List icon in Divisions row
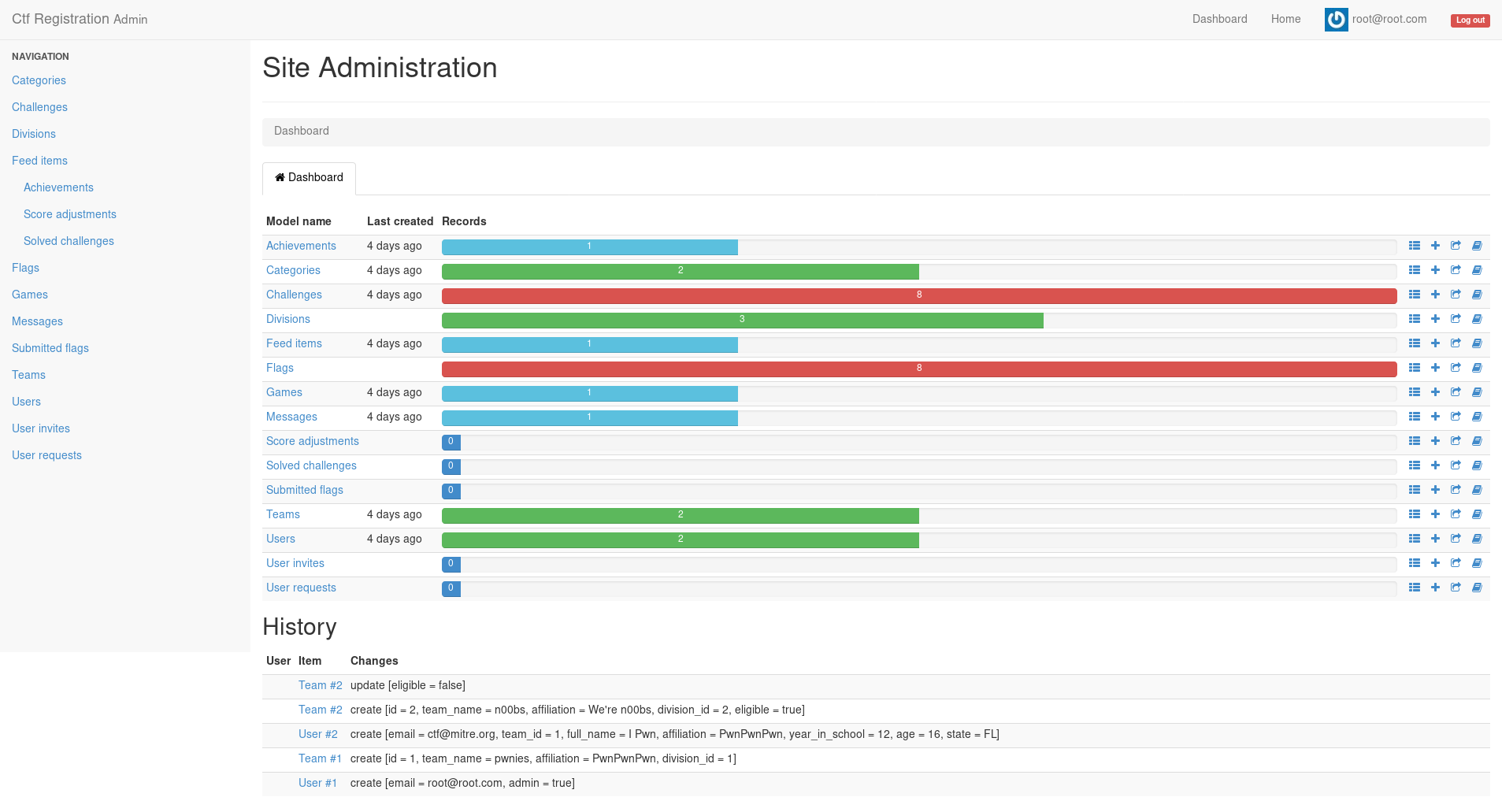The width and height of the screenshot is (1502, 812). pos(1415,319)
